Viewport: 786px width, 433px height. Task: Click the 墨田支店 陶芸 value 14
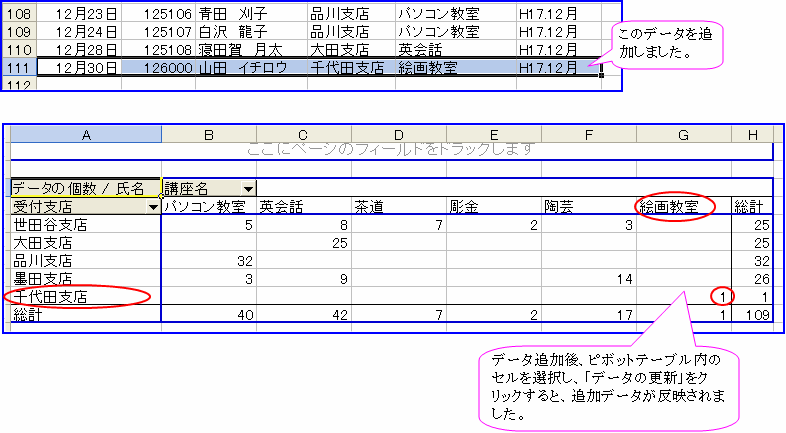[589, 279]
